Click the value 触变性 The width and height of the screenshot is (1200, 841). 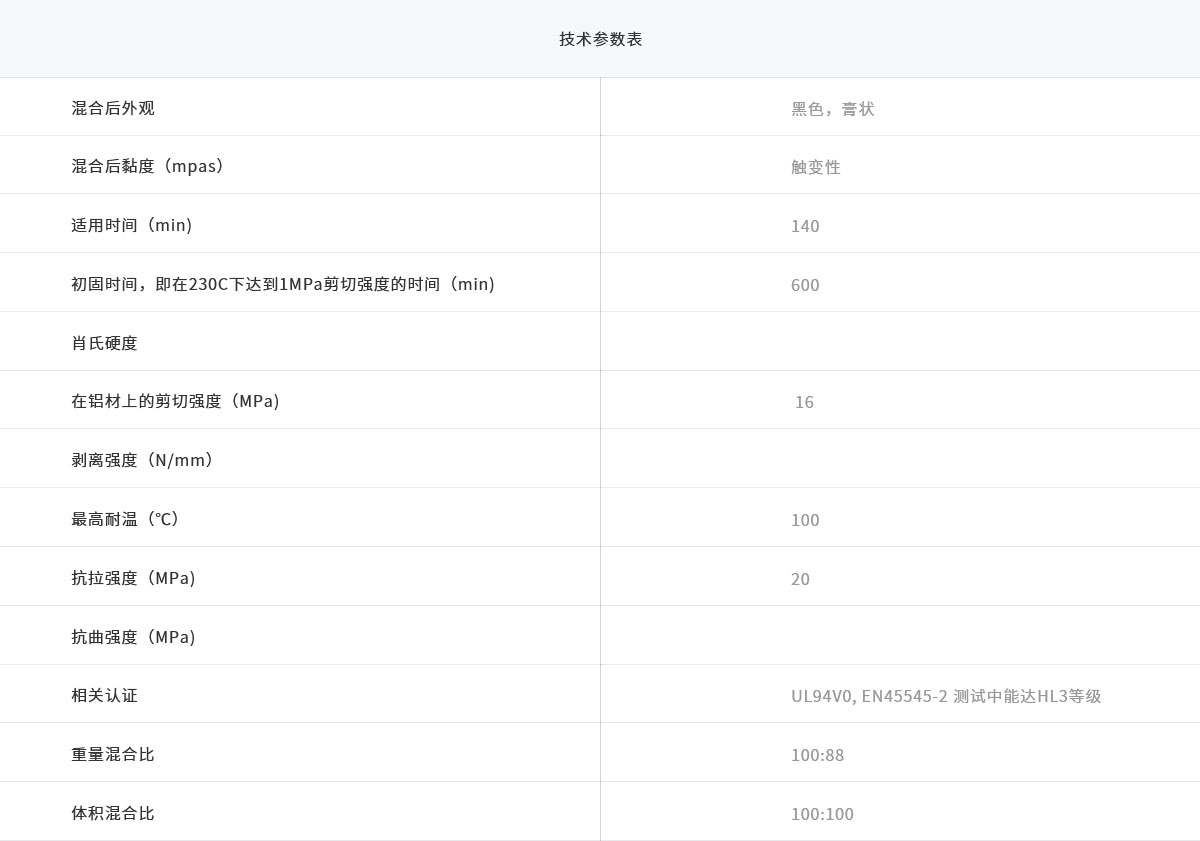(816, 167)
